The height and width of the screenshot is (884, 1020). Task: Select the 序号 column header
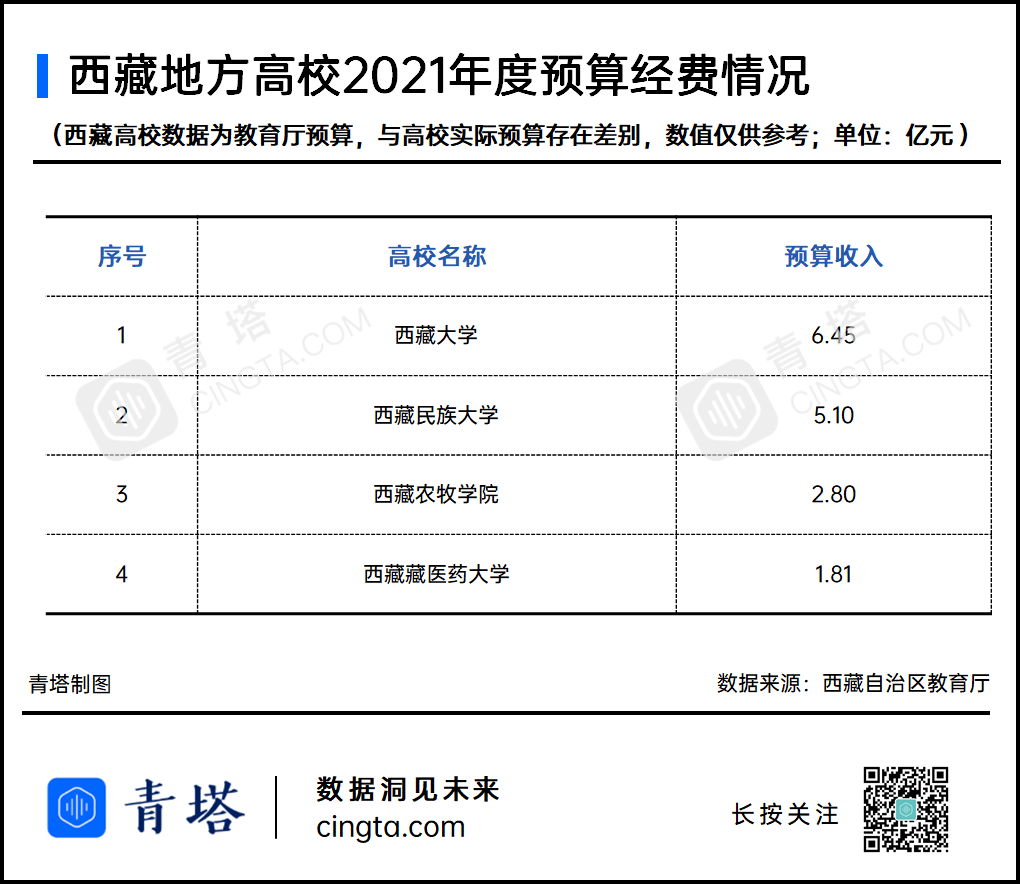click(122, 257)
